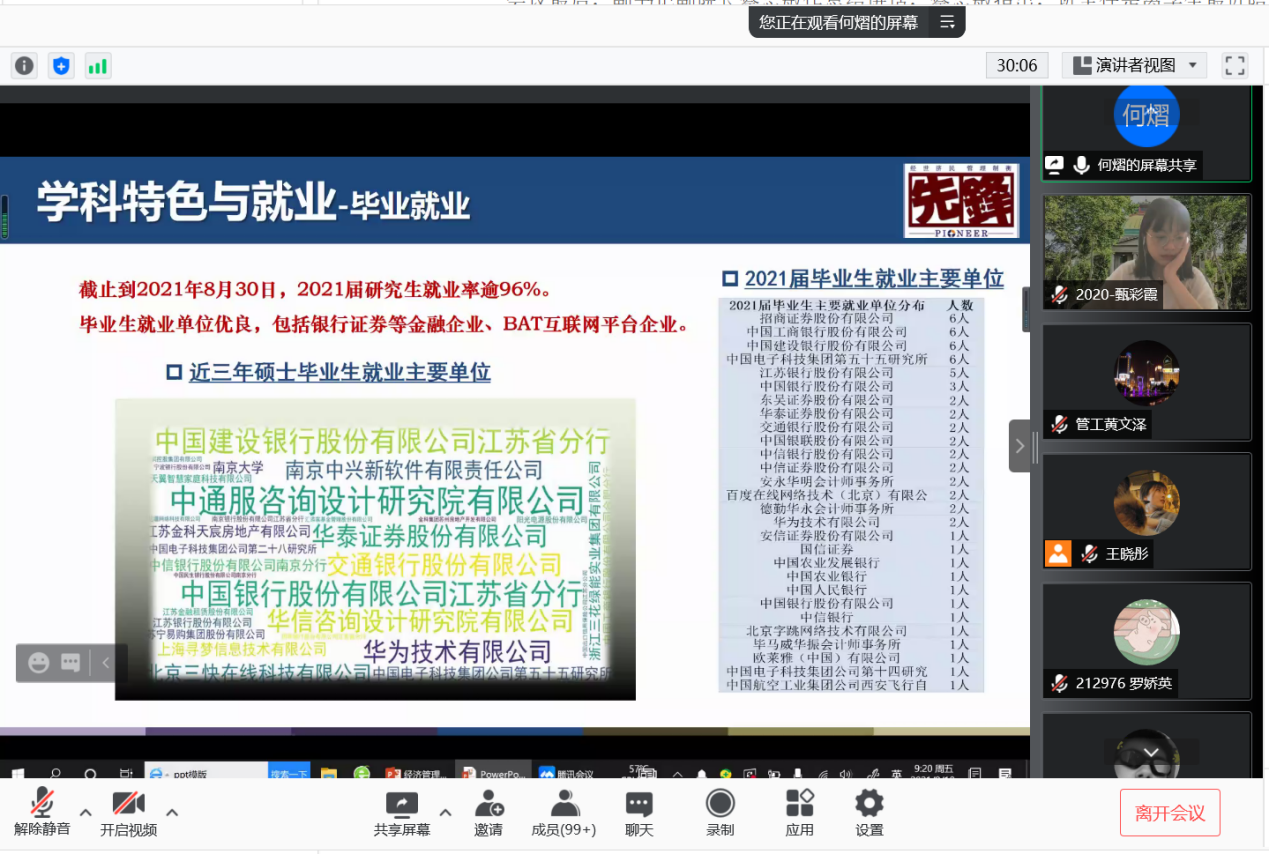Open the Apps (应用) icon
This screenshot has height=854, width=1269.
tap(799, 812)
